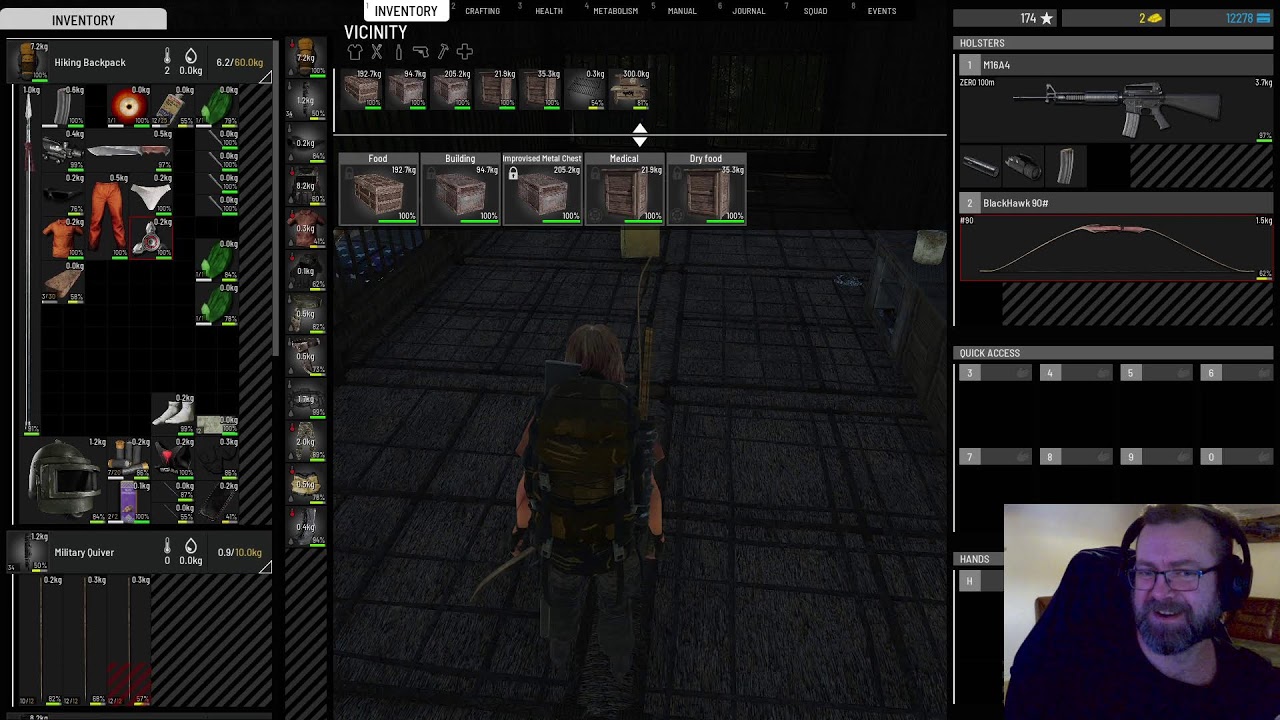Click the up arrow on vicinity divider

tap(640, 127)
